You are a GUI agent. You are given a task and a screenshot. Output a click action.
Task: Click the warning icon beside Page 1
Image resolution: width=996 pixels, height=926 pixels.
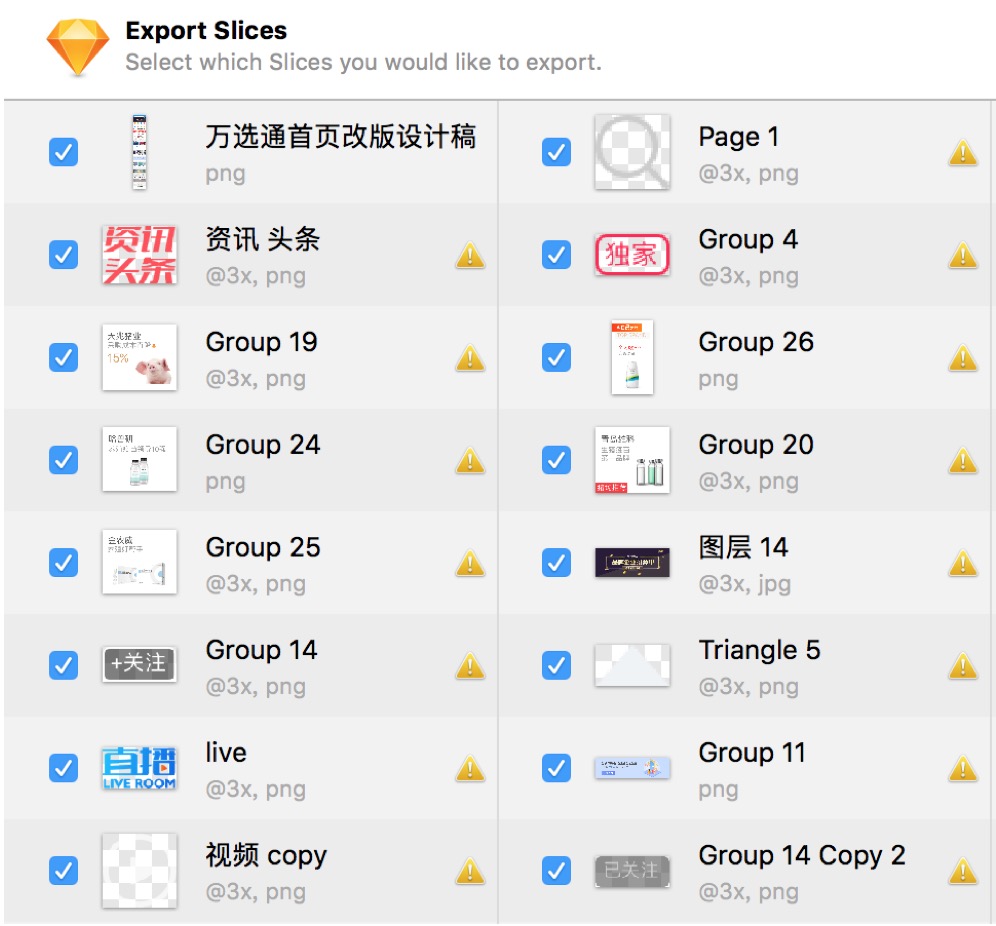tap(962, 153)
